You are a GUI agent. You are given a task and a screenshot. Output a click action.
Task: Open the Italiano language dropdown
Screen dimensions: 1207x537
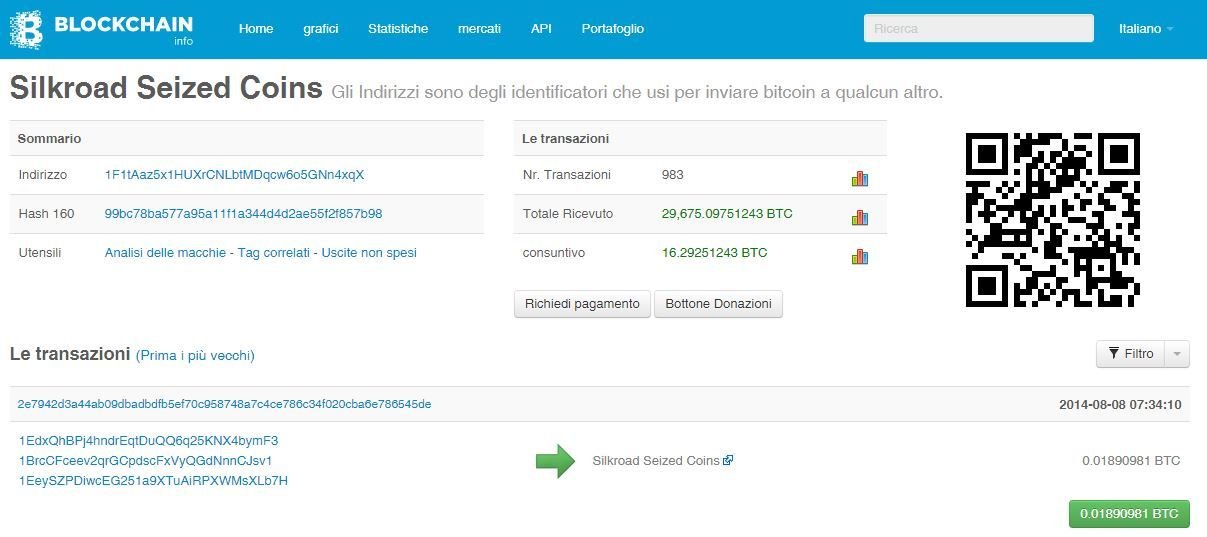click(x=1146, y=29)
